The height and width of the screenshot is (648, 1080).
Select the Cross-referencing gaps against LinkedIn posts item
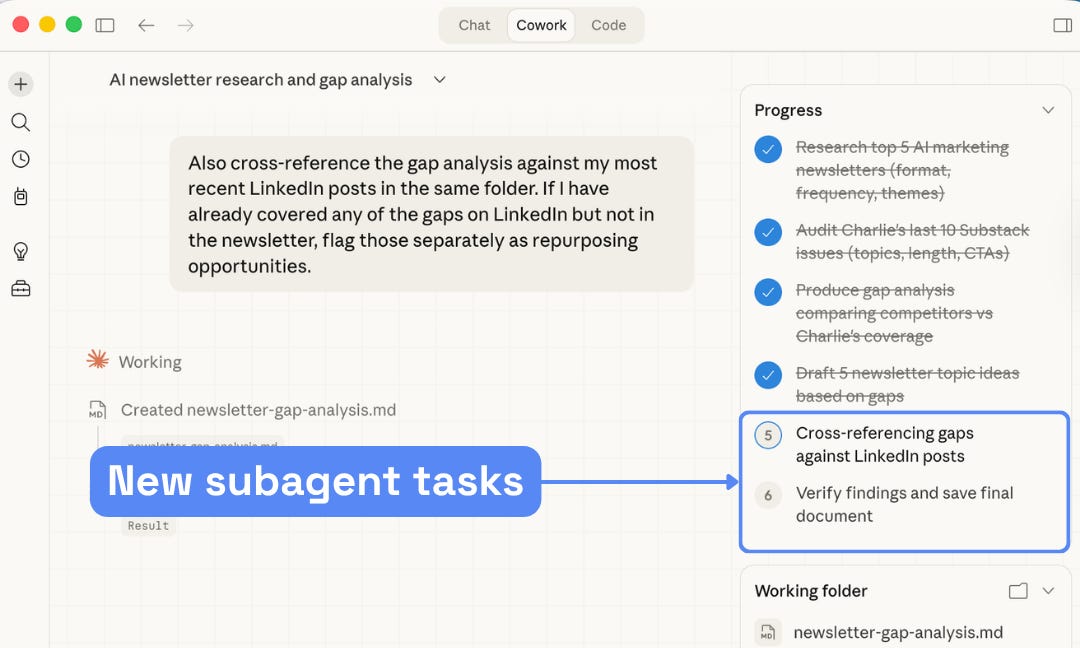[x=884, y=444]
